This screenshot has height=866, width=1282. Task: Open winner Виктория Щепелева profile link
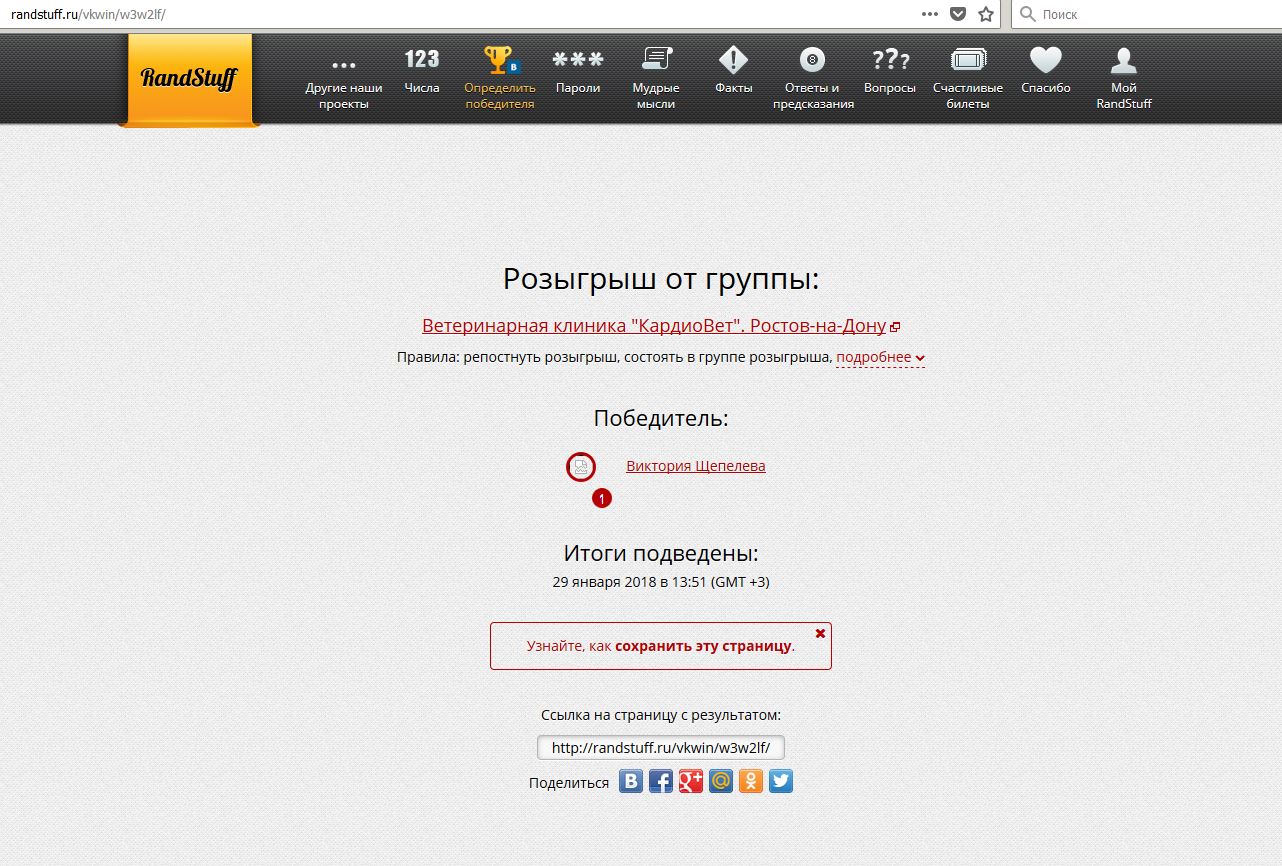696,466
